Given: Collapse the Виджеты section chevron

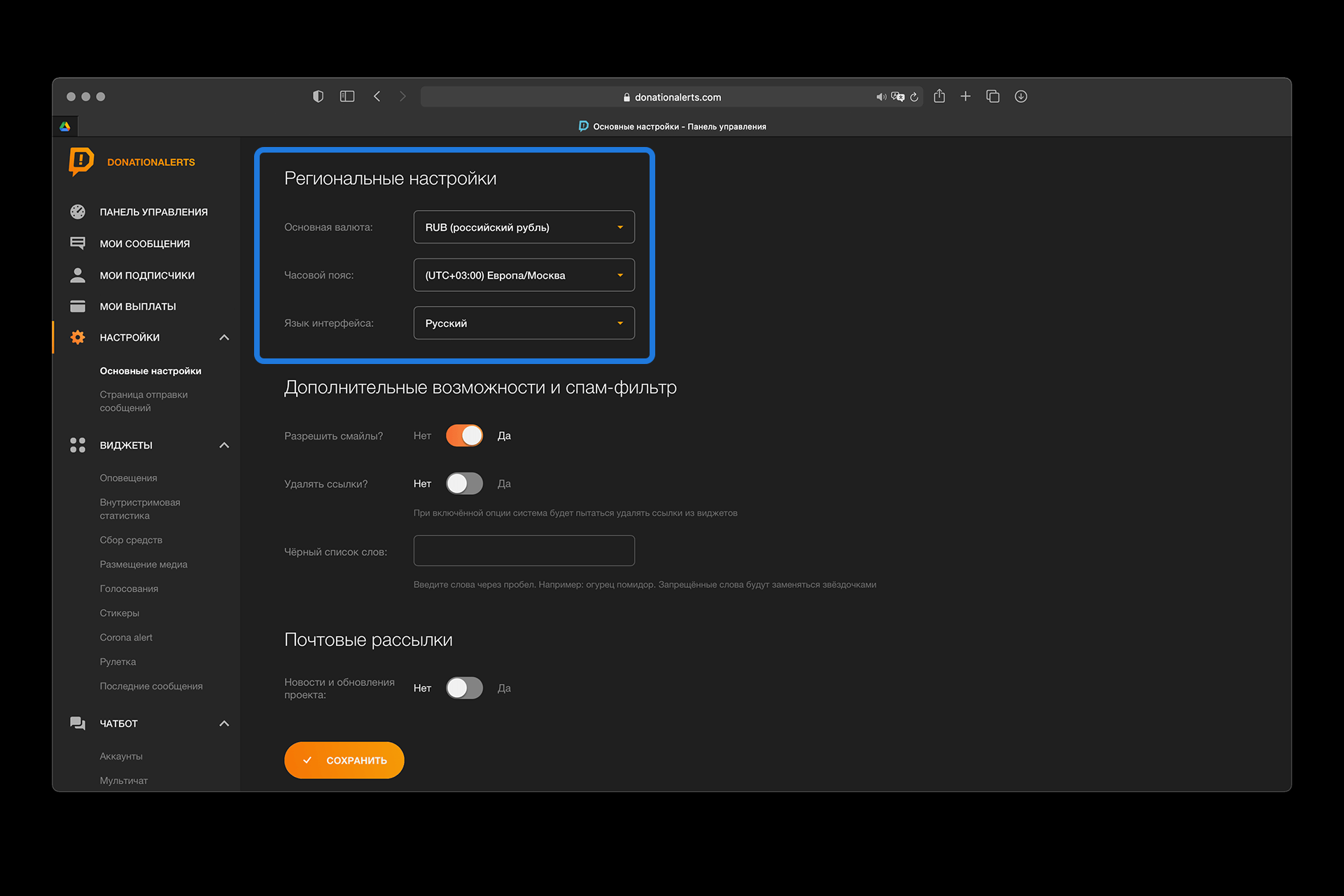Looking at the screenshot, I should click(224, 445).
